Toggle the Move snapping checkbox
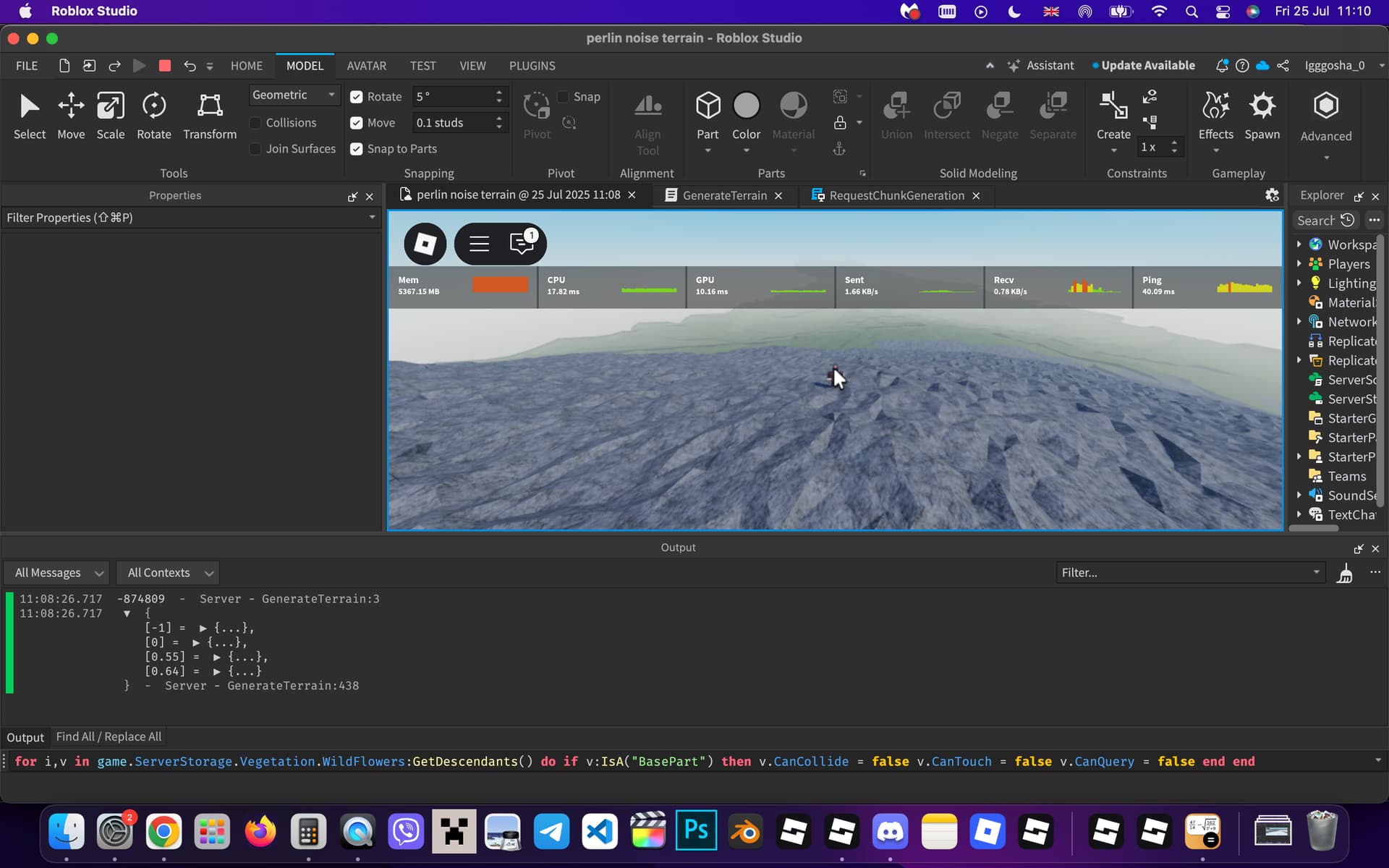 pyautogui.click(x=356, y=123)
